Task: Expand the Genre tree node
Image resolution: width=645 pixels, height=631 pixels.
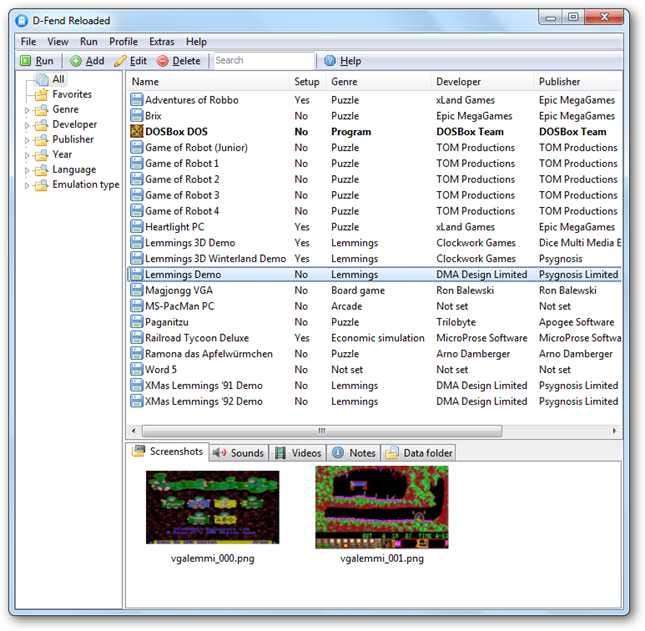Action: [x=28, y=110]
